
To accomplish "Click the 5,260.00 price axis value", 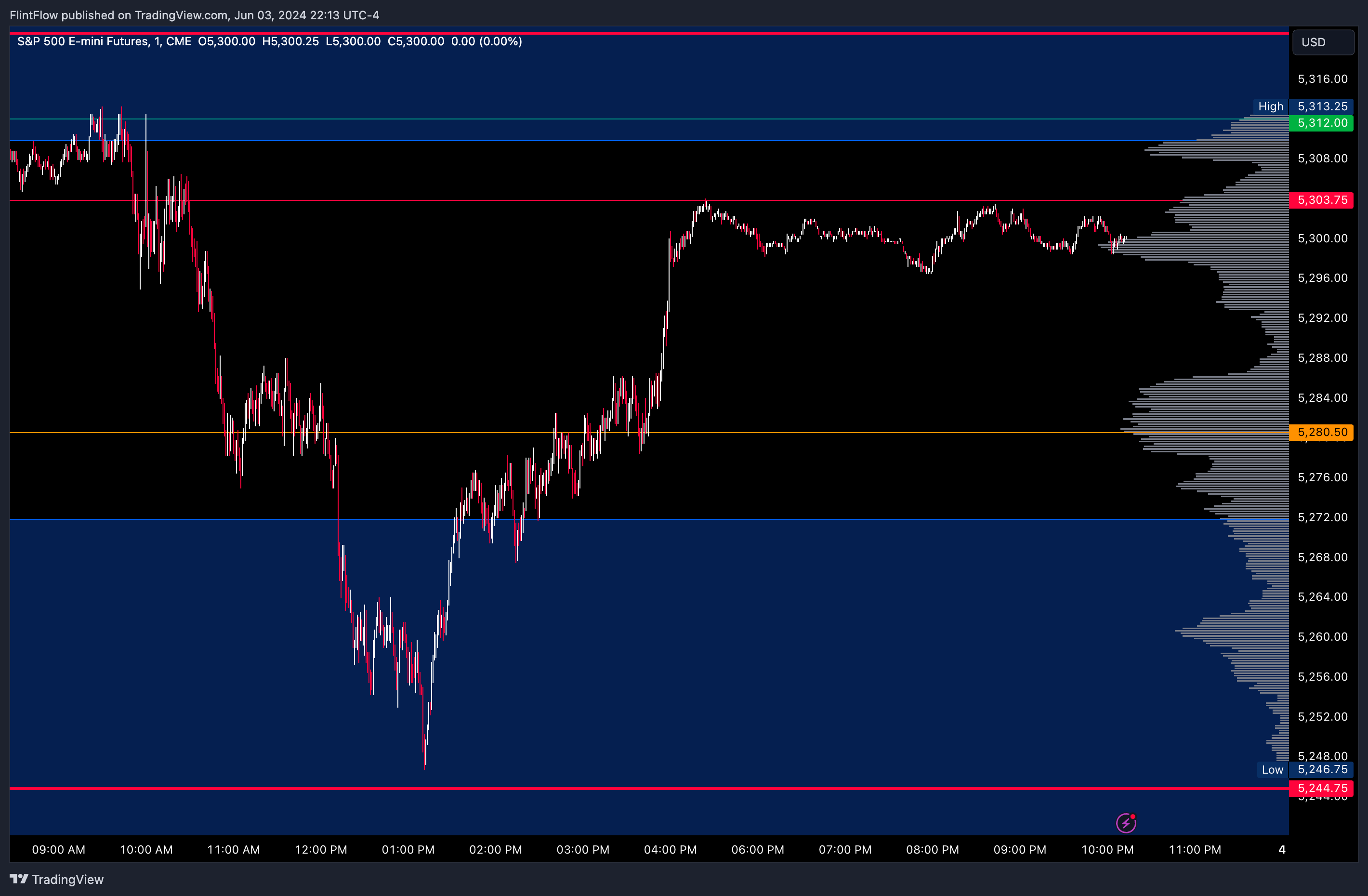I will (x=1322, y=637).
